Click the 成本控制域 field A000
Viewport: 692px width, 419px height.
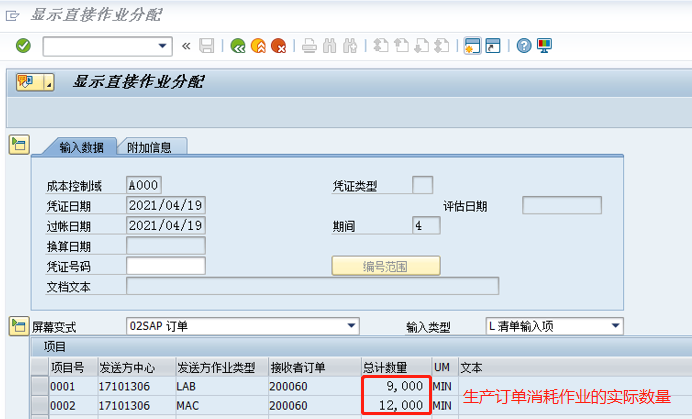(x=144, y=185)
